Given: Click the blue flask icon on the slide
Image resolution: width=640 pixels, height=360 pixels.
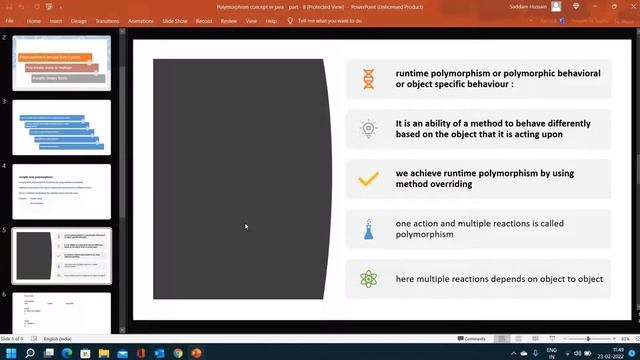Looking at the screenshot, I should pos(368,229).
